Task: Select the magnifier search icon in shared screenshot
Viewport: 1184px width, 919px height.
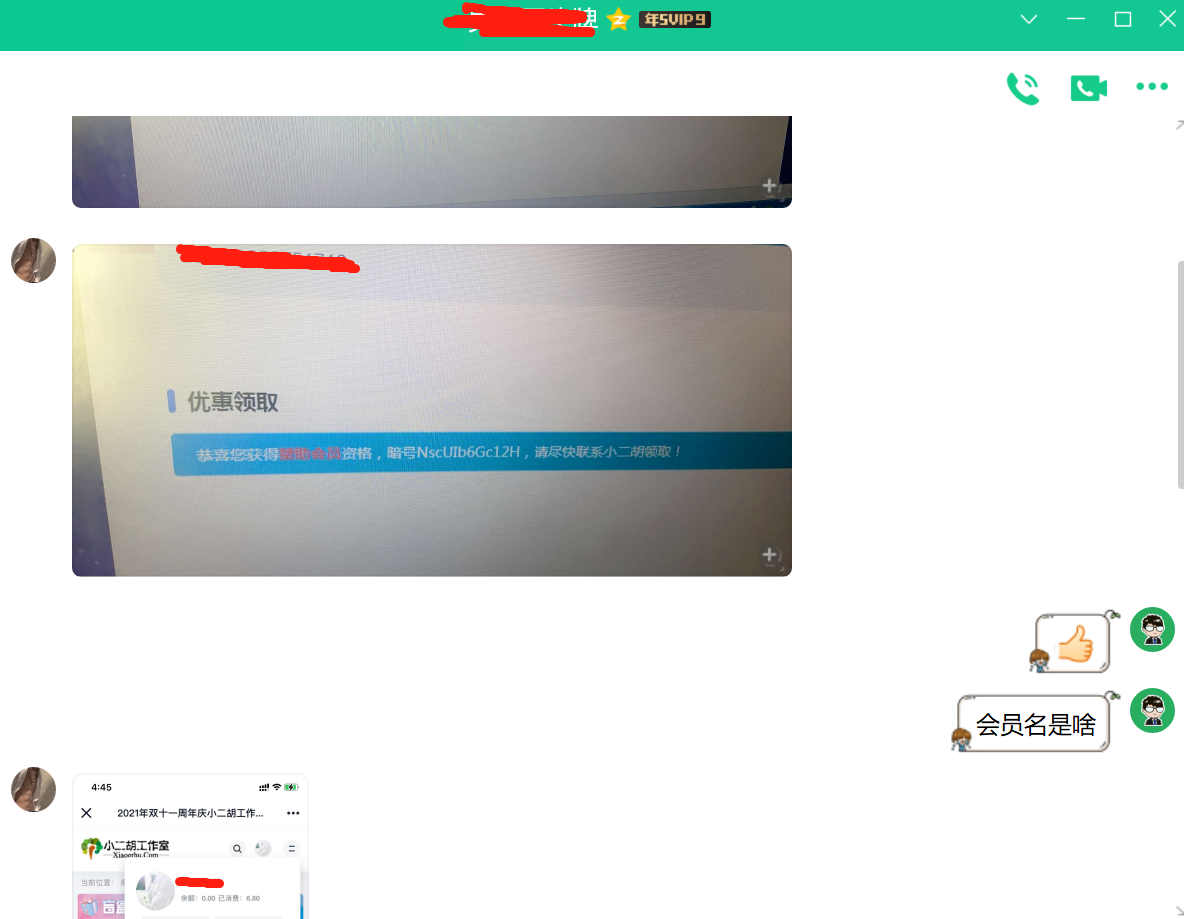Action: point(237,849)
